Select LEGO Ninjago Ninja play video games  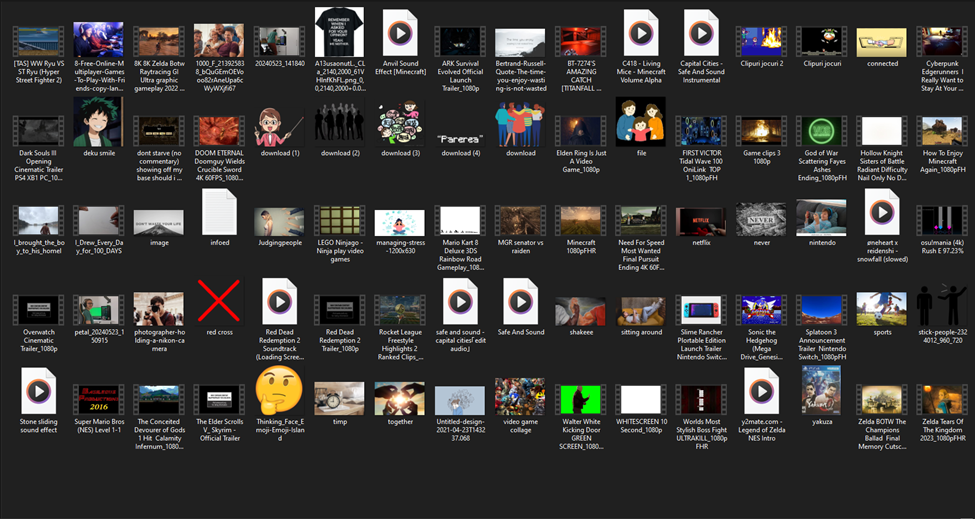(x=340, y=221)
